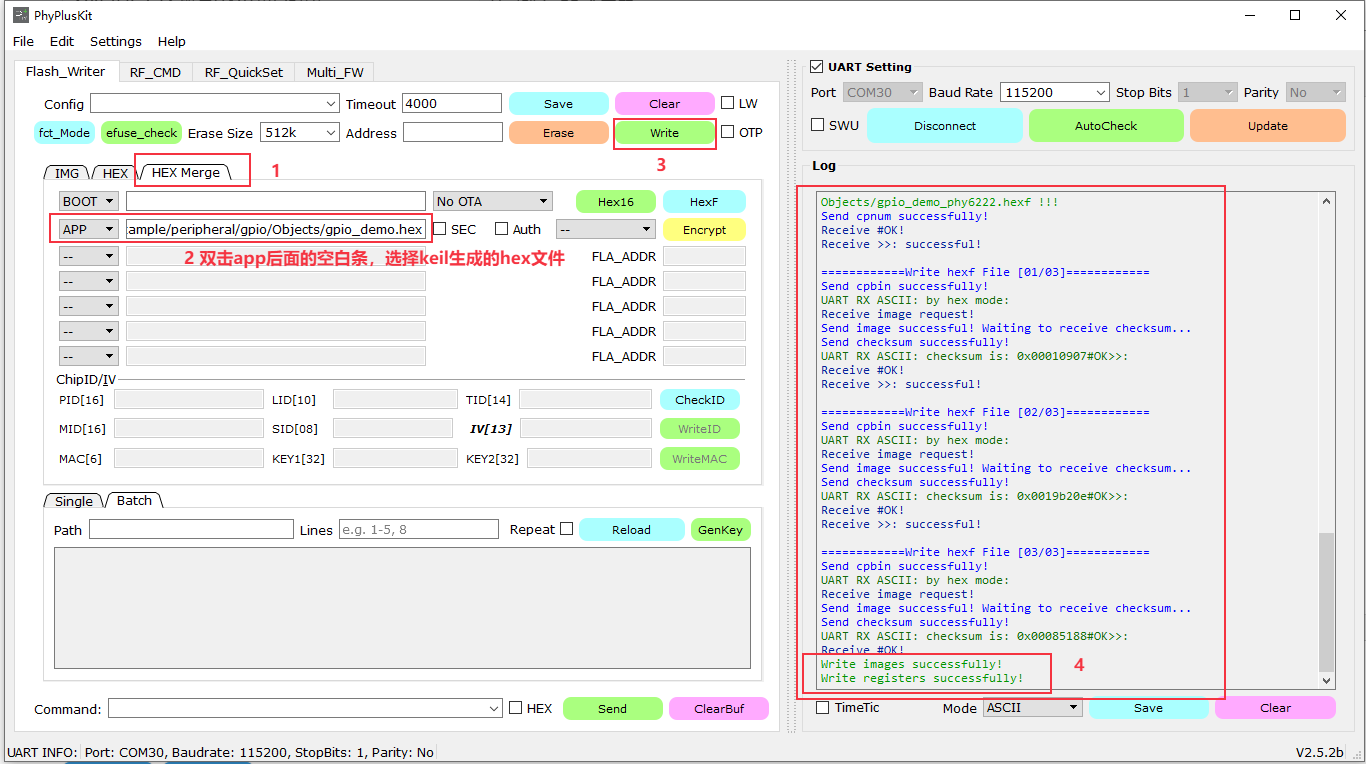Open the APP type dropdown
The width and height of the screenshot is (1366, 764).
click(x=88, y=229)
